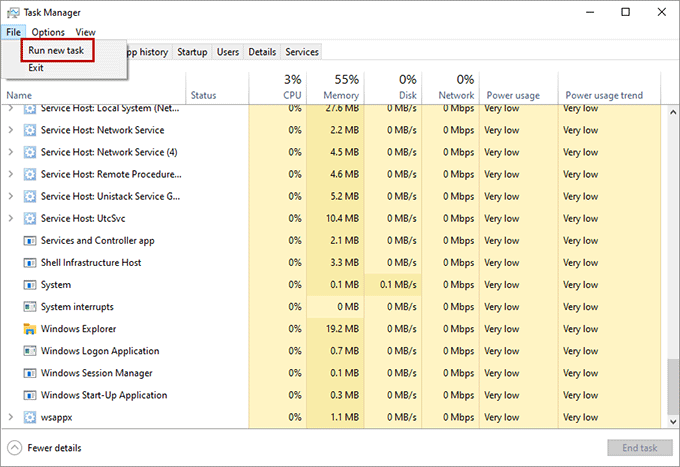This screenshot has width=680, height=467.
Task: Sort by the Memory column header
Action: (x=335, y=88)
